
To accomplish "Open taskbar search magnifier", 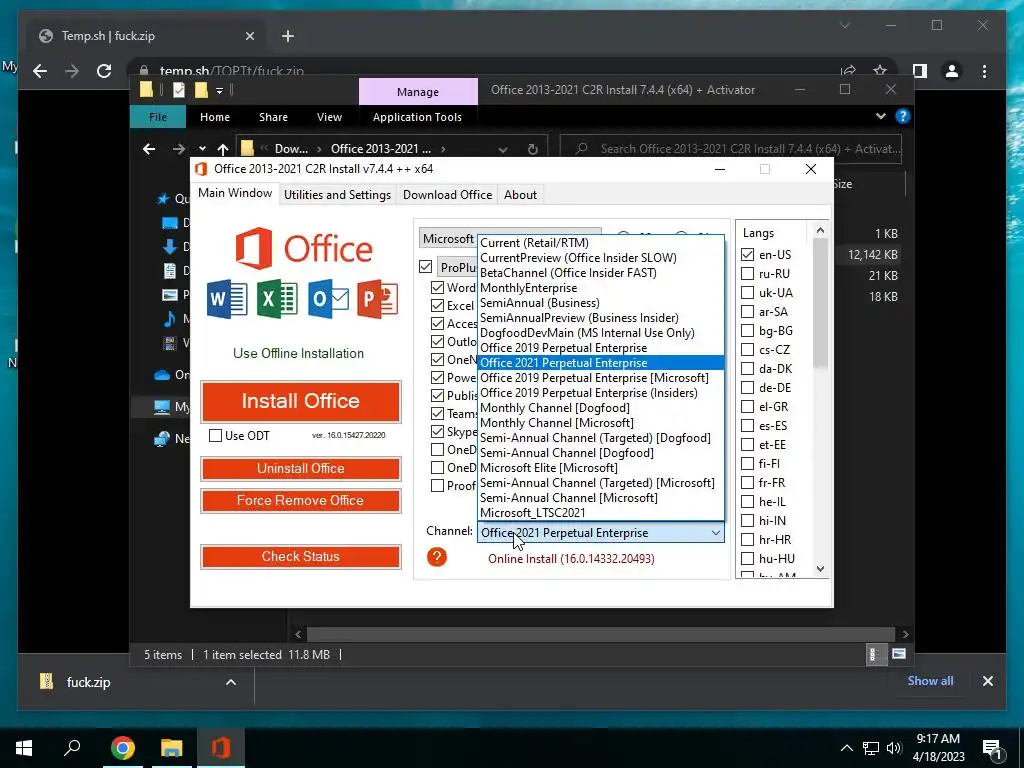I will pos(72,747).
